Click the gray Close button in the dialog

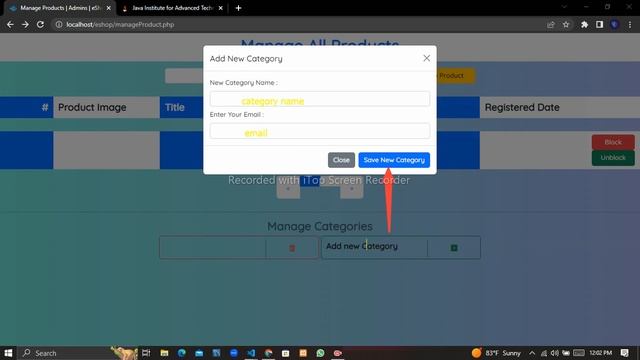pos(341,160)
